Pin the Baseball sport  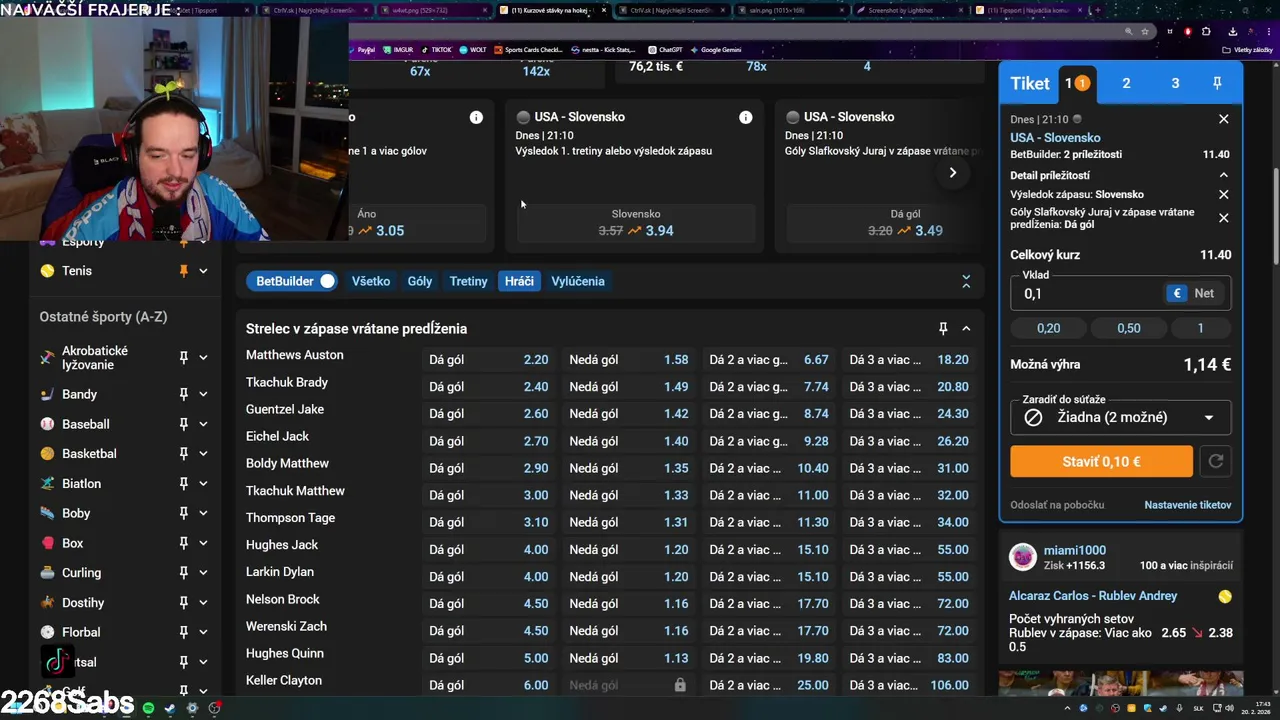(183, 424)
